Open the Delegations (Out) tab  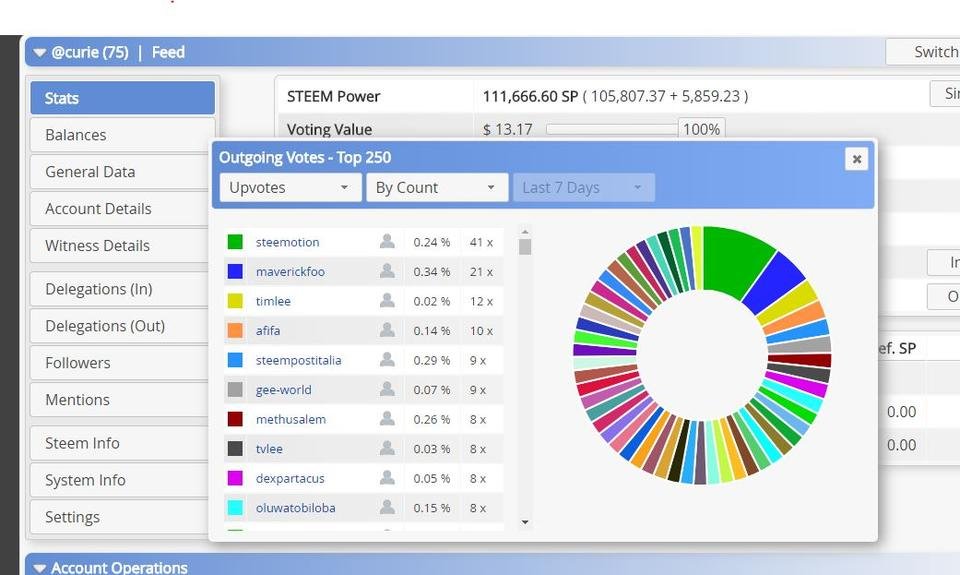click(122, 326)
